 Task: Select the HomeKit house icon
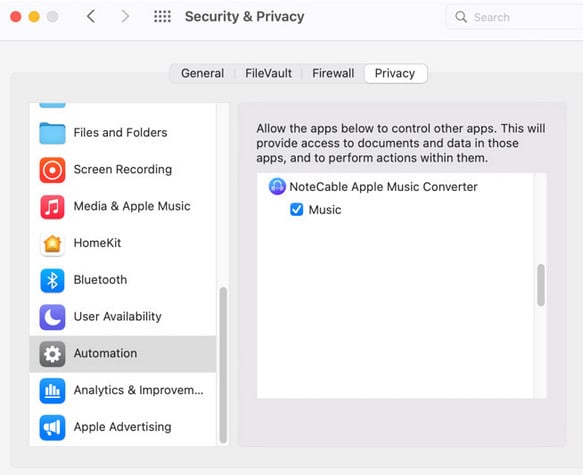(52, 243)
